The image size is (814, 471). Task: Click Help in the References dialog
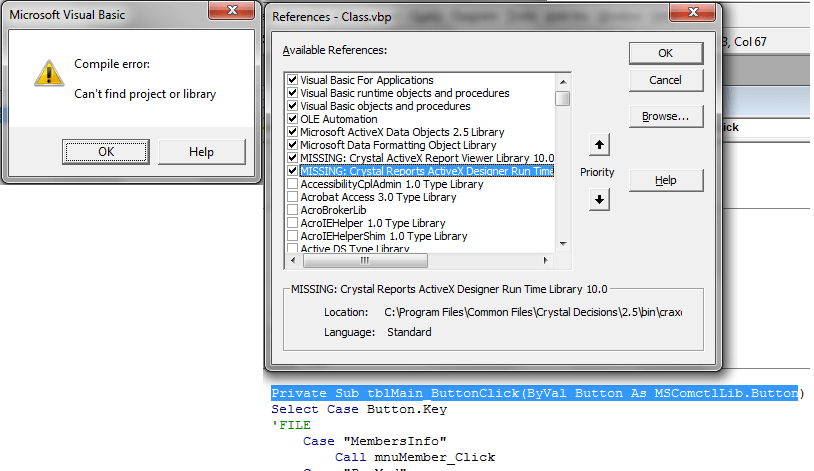coord(666,180)
